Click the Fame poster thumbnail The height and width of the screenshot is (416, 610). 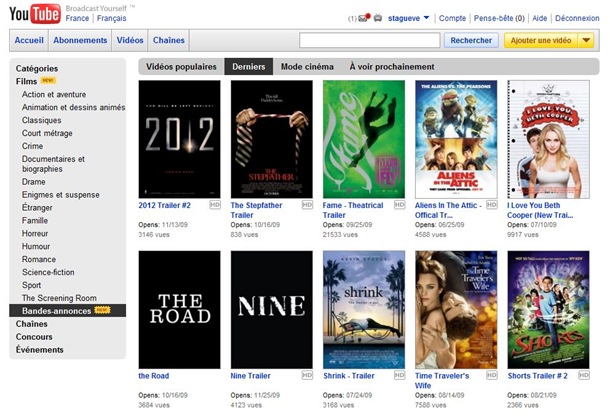click(x=364, y=139)
